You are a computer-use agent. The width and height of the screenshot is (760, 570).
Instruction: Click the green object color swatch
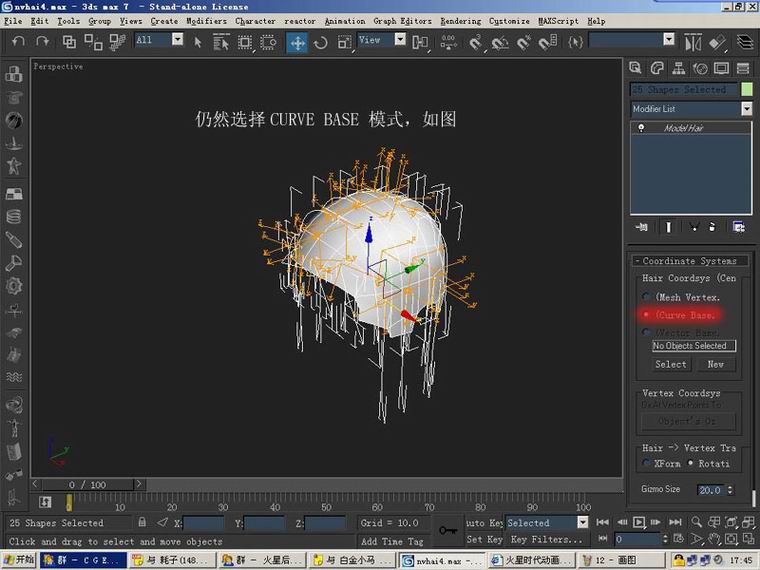pyautogui.click(x=747, y=89)
